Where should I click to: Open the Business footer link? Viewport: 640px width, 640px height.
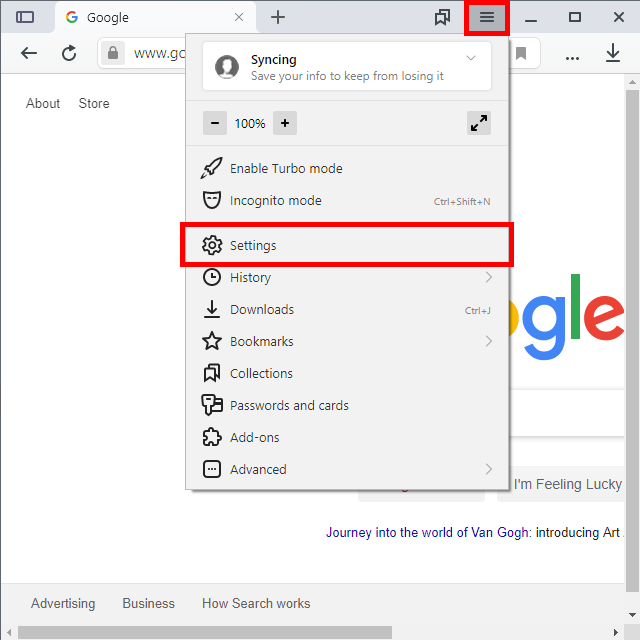(149, 603)
